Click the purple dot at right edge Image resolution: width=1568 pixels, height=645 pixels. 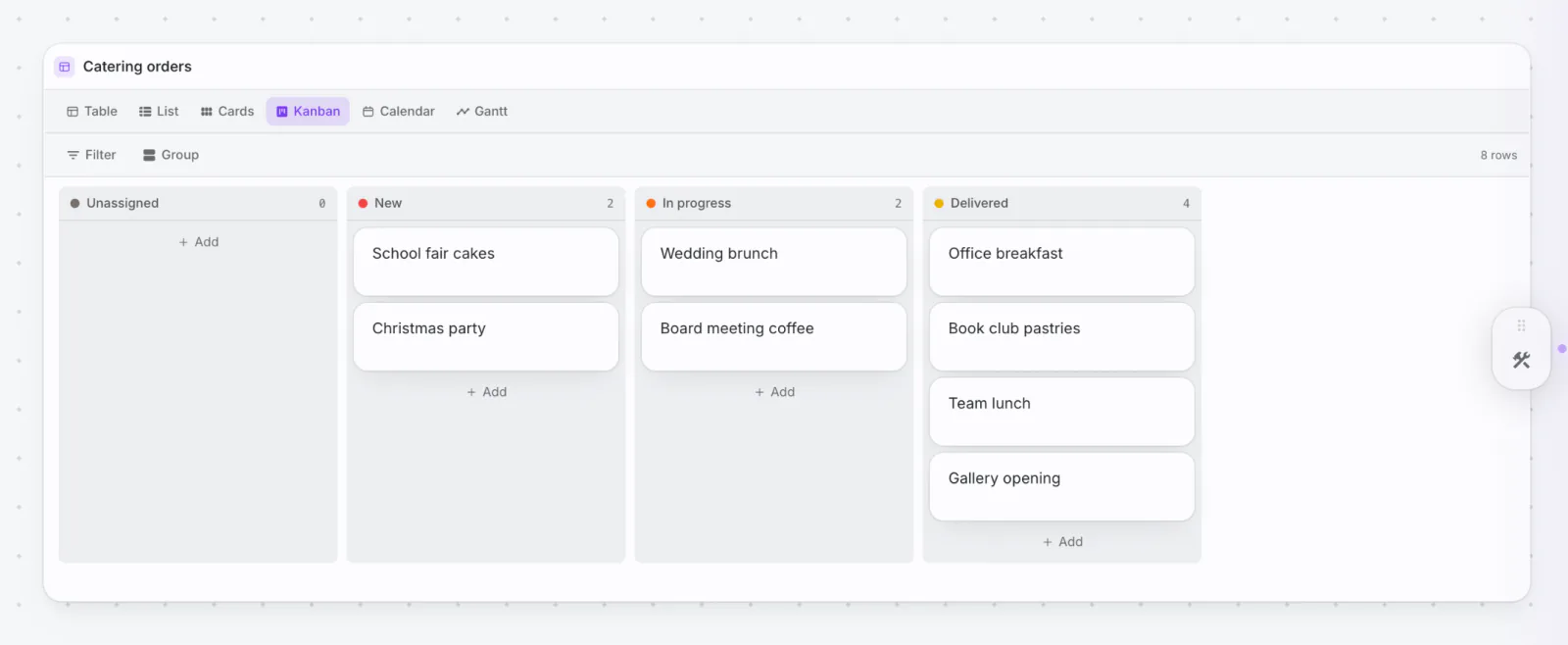pos(1562,349)
